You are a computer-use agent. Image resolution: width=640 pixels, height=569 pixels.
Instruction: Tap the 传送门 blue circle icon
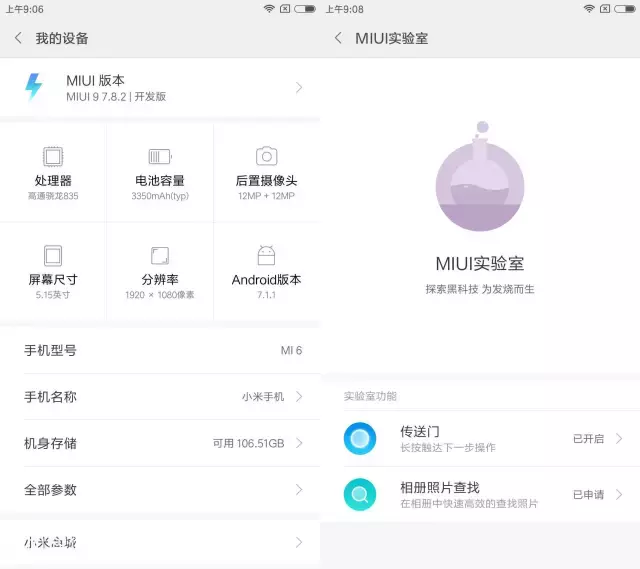coord(360,438)
